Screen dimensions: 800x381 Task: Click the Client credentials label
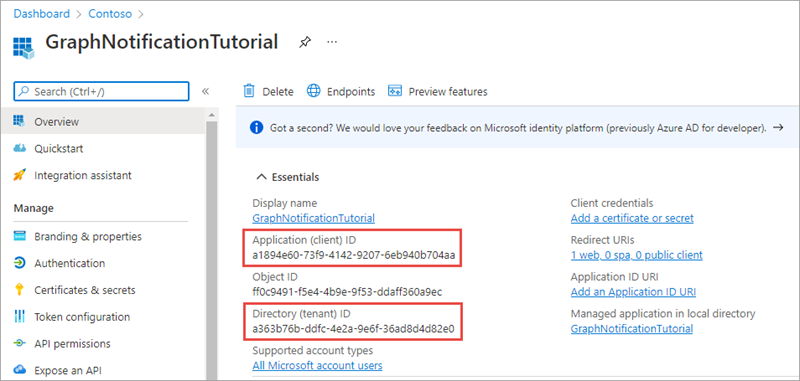(x=612, y=203)
